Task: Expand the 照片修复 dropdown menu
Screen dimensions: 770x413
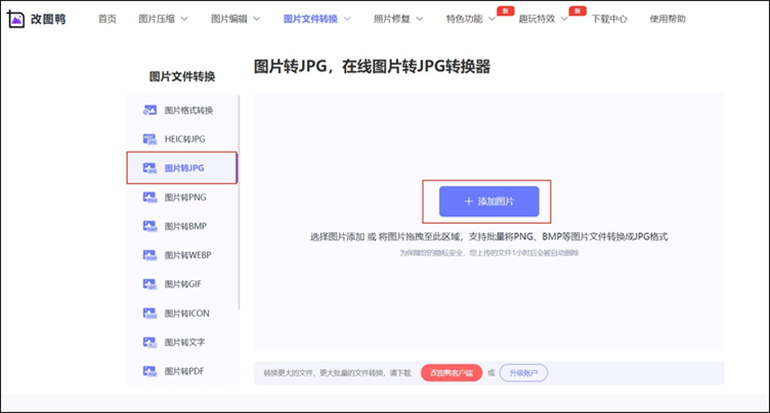Action: point(398,19)
